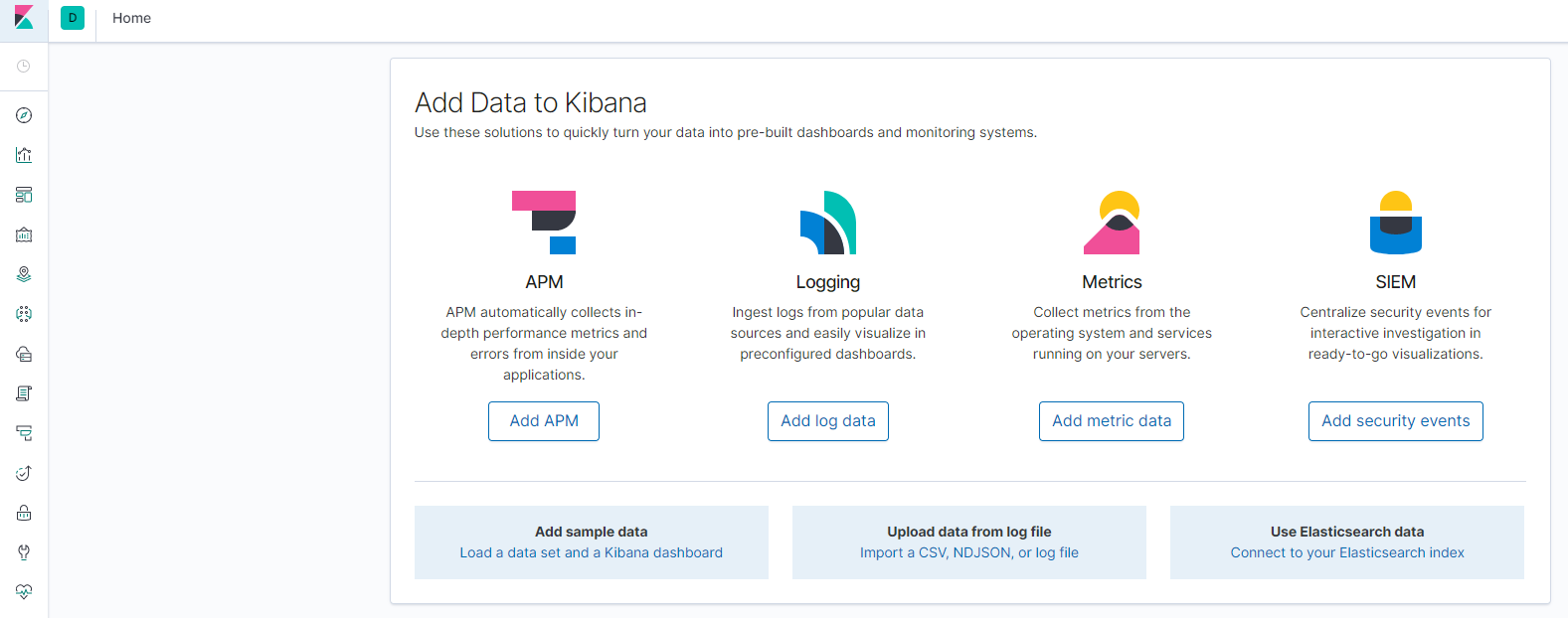
Task: Click the Add security events button
Action: 1395,421
